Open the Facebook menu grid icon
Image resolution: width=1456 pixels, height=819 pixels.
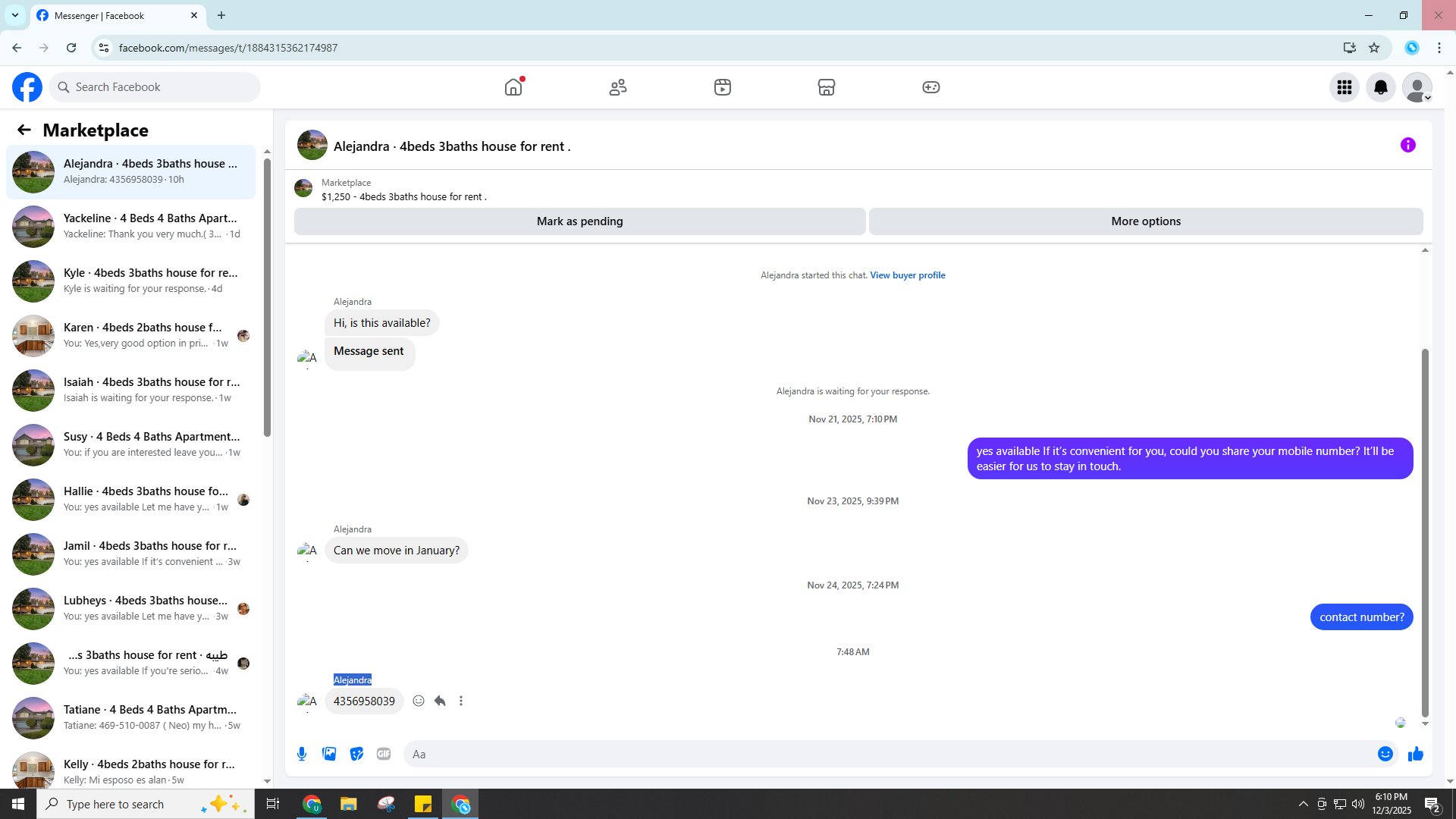(1345, 87)
